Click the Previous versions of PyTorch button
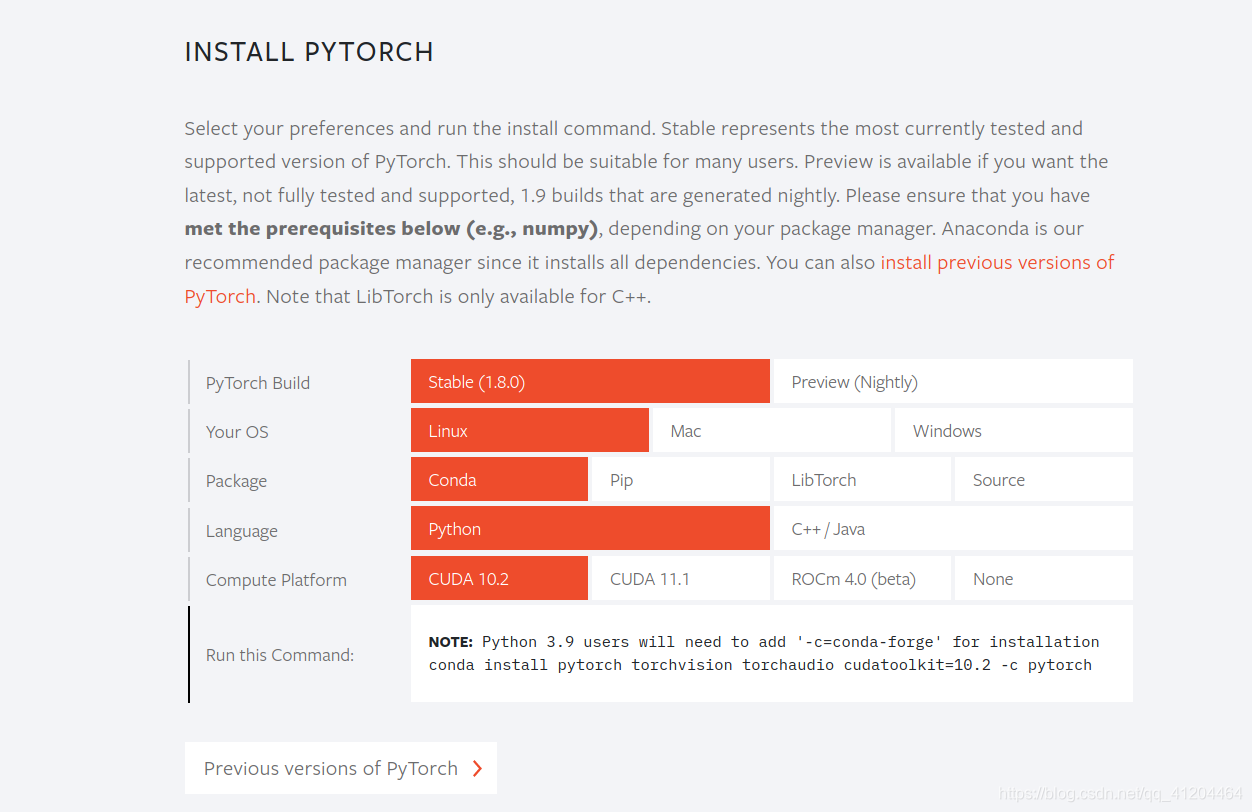This screenshot has height=812, width=1252. coord(340,768)
